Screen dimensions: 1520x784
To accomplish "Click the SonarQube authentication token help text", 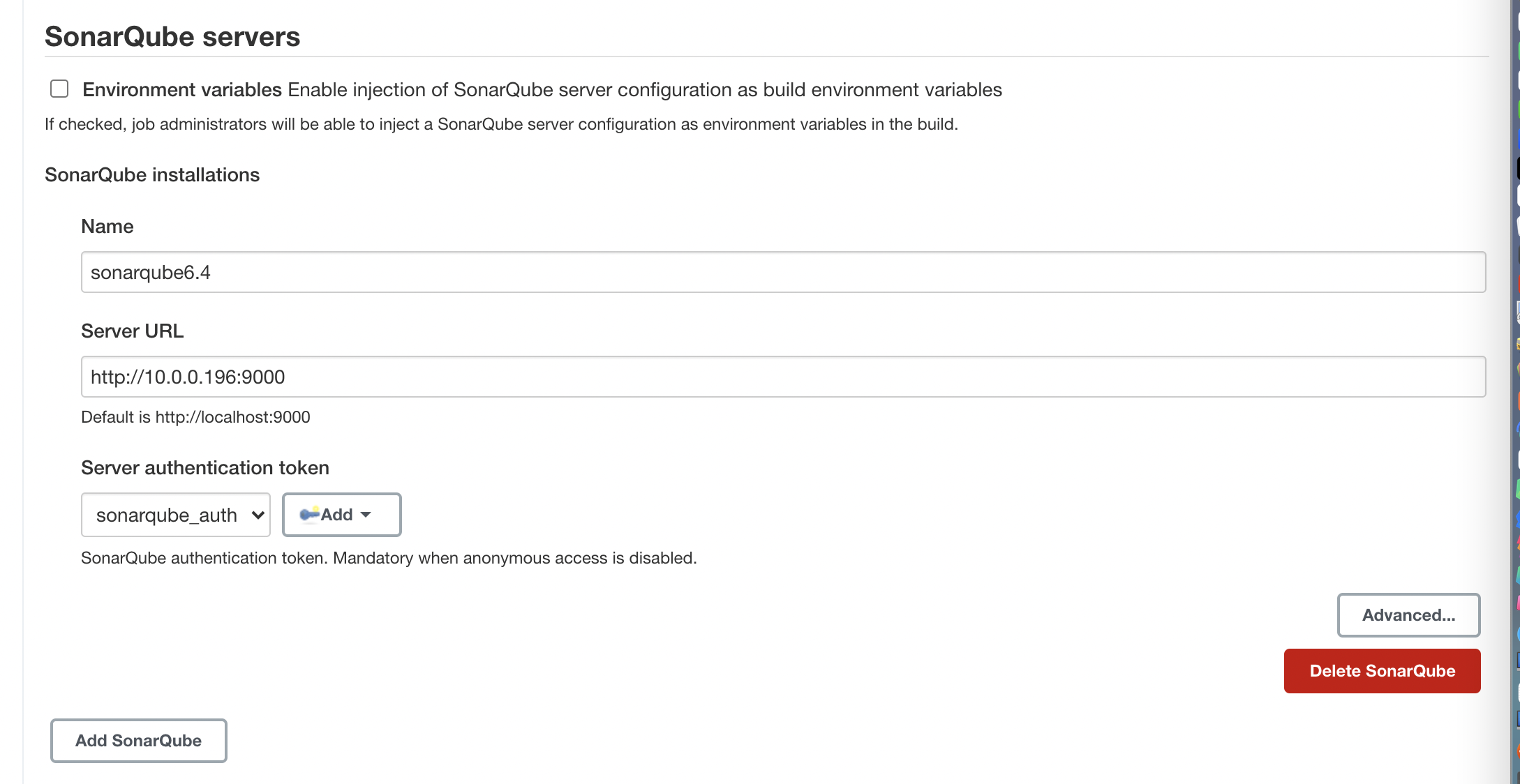I will tap(389, 558).
